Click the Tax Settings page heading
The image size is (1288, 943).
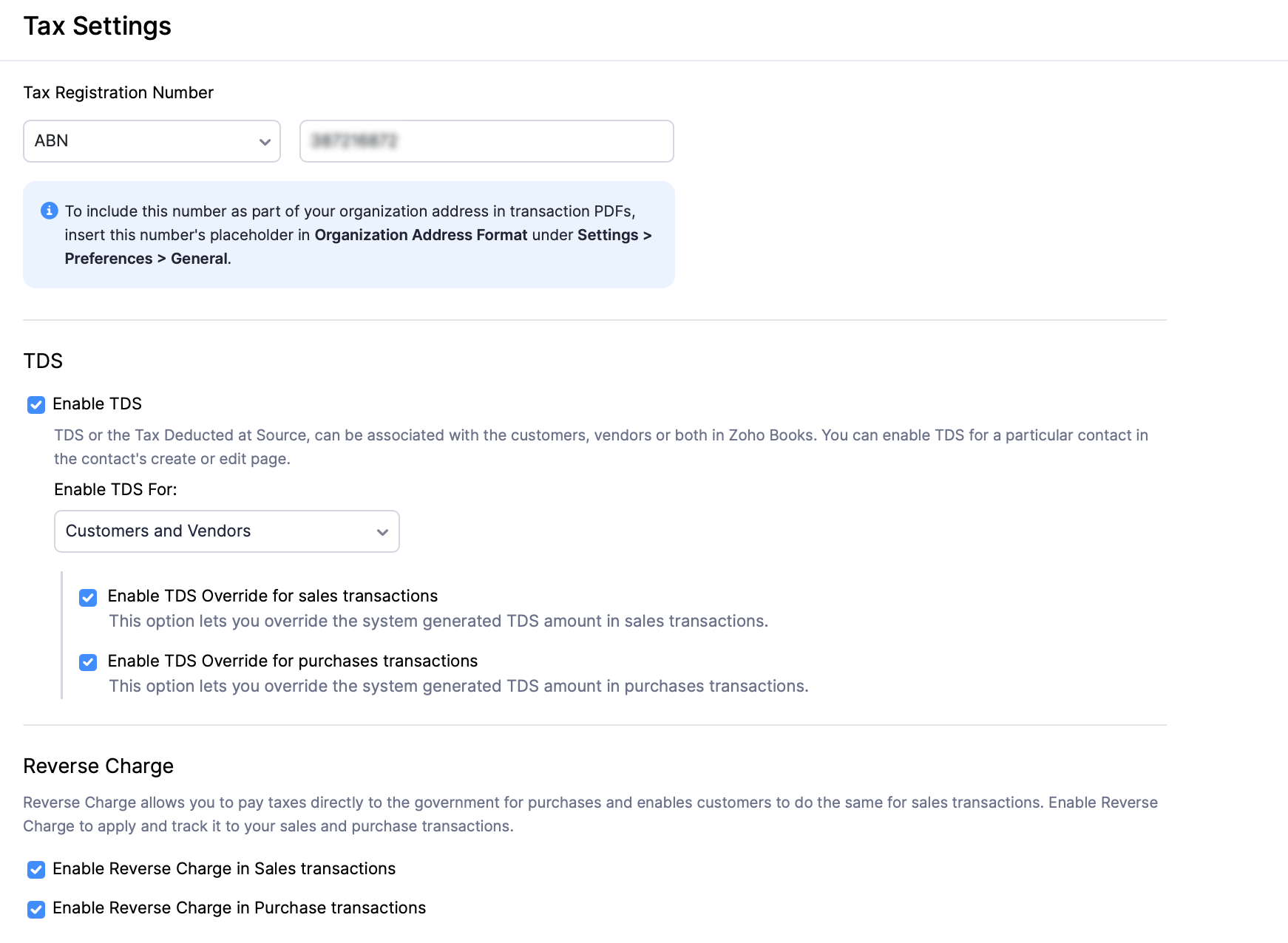coord(98,26)
